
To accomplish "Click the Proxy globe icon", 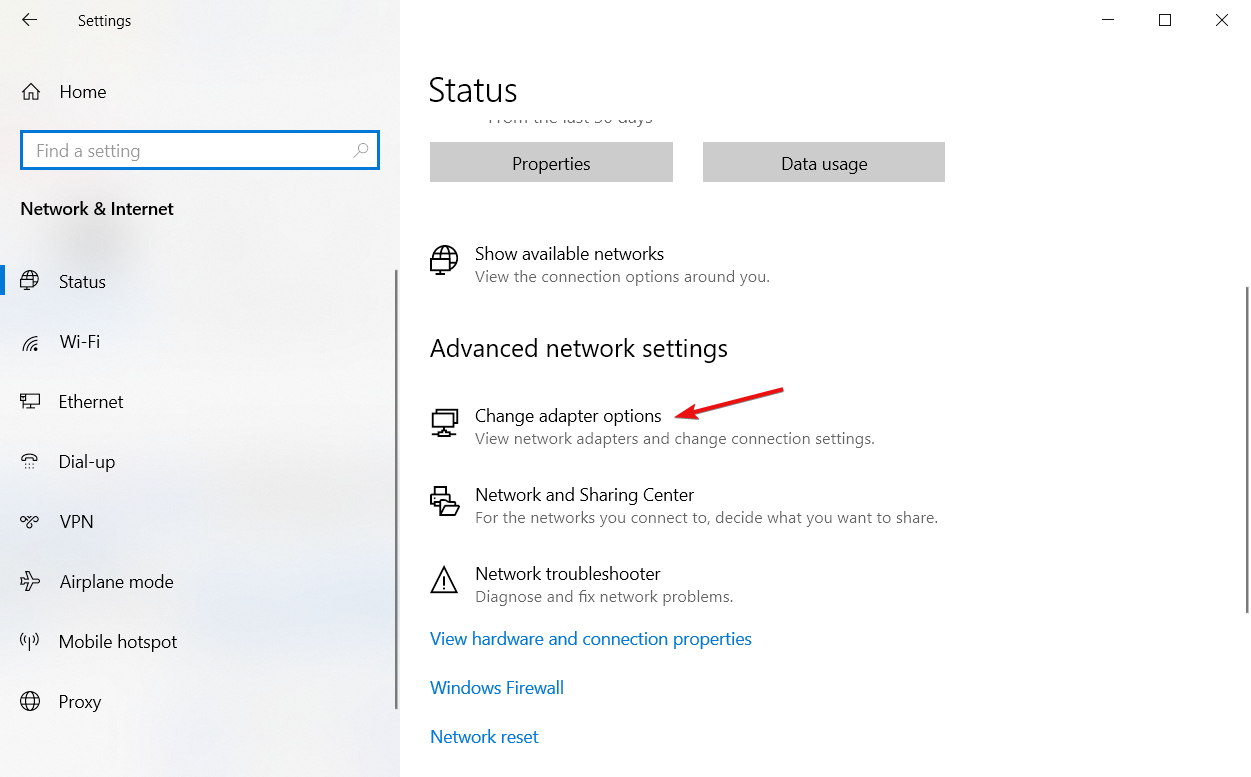I will 30,702.
